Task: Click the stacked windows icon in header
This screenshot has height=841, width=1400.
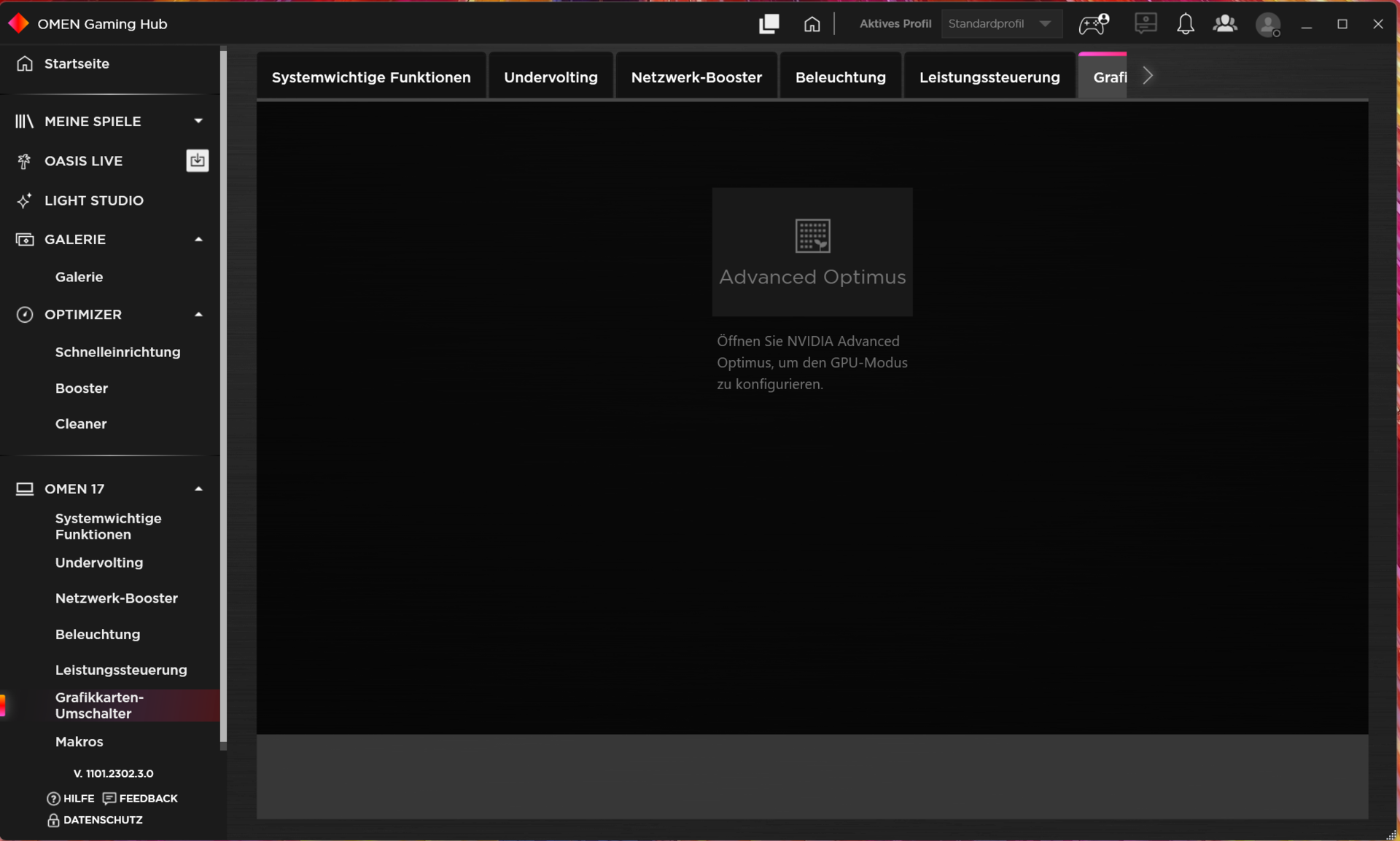Action: click(769, 24)
